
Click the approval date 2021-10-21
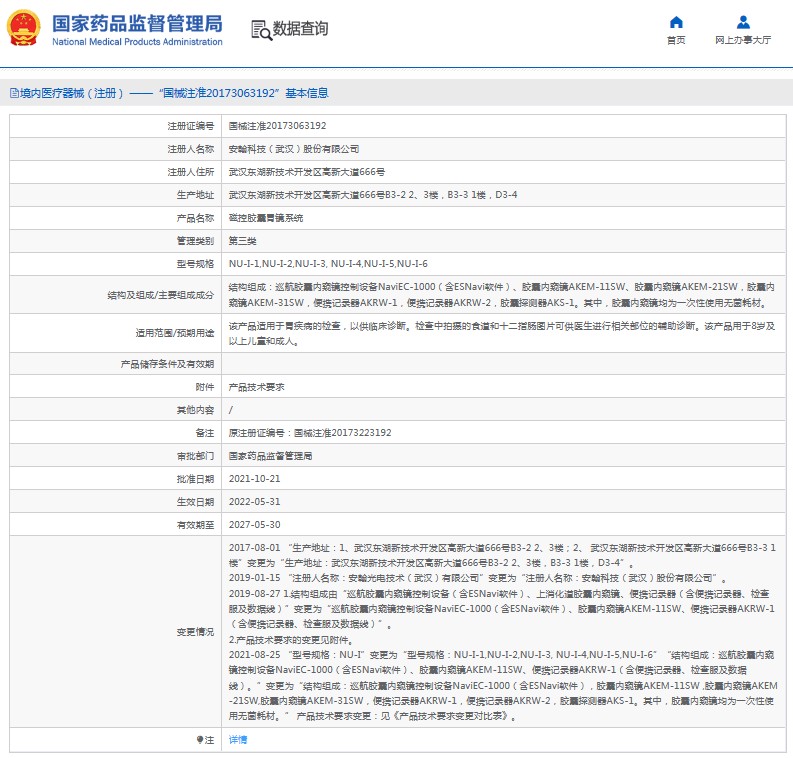pyautogui.click(x=254, y=478)
